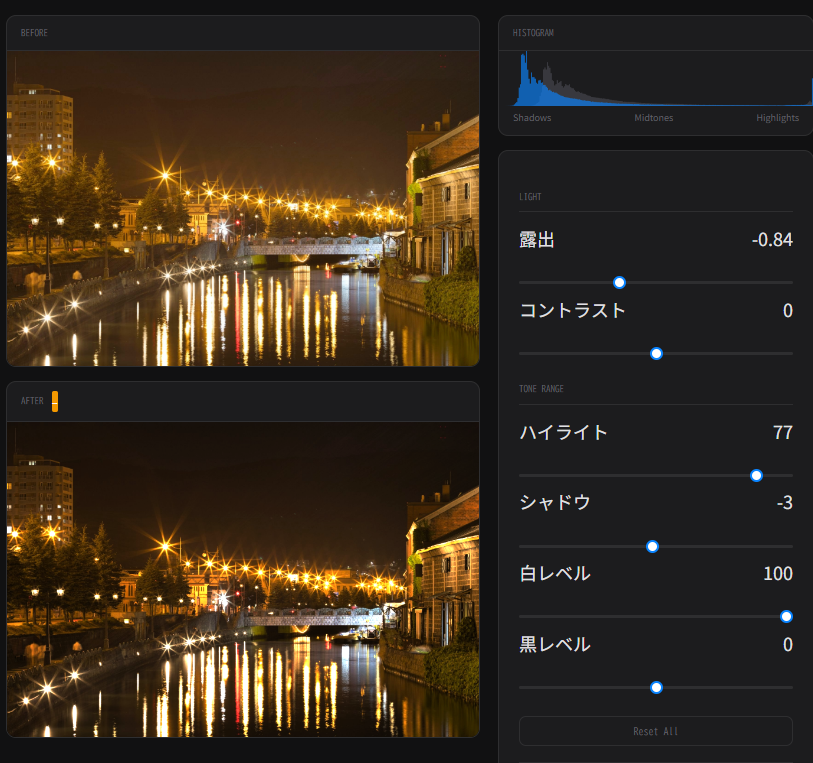Click the Midtones label under the histogram
Image resolution: width=813 pixels, height=763 pixels.
point(653,118)
